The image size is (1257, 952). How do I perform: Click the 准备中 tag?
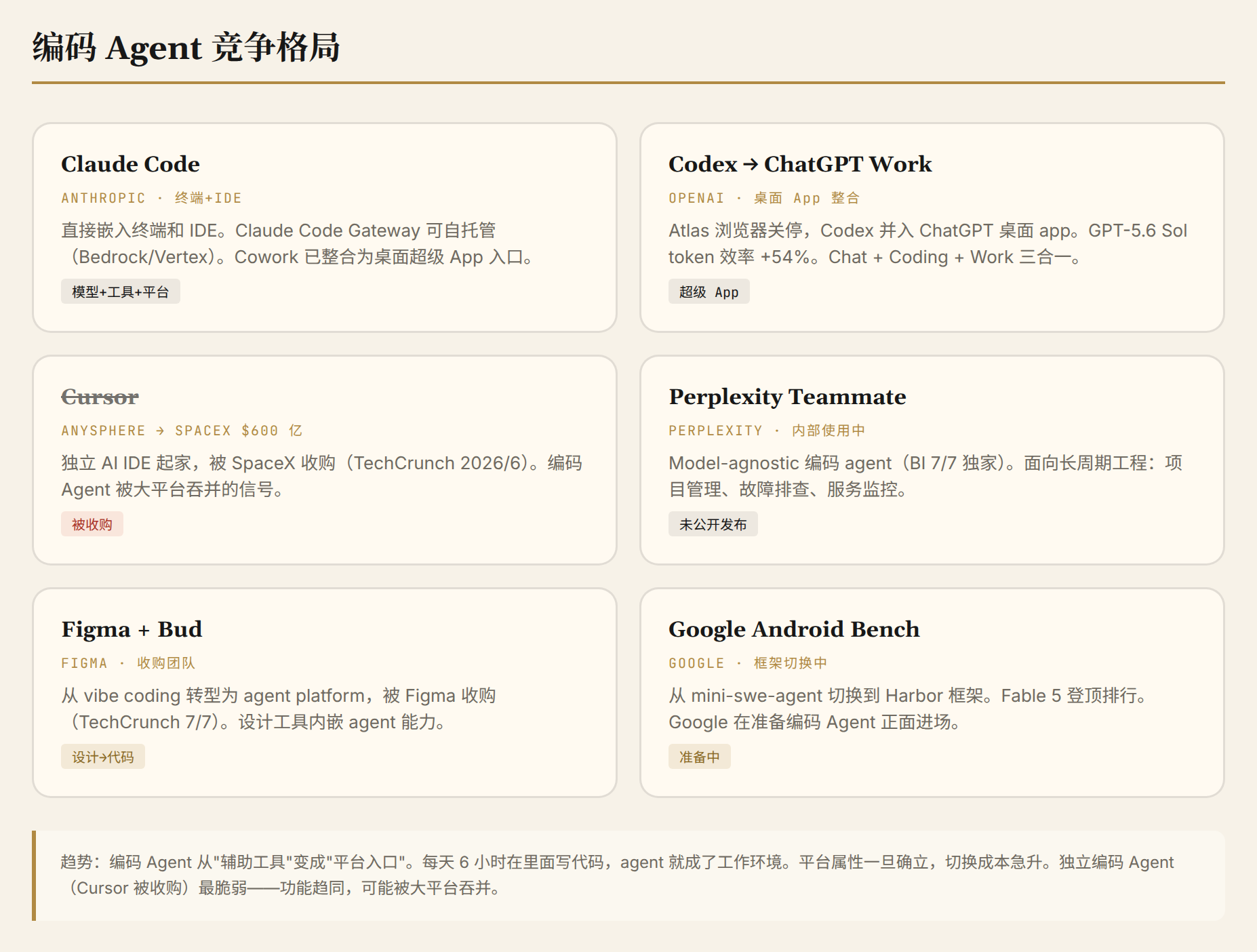click(x=700, y=757)
